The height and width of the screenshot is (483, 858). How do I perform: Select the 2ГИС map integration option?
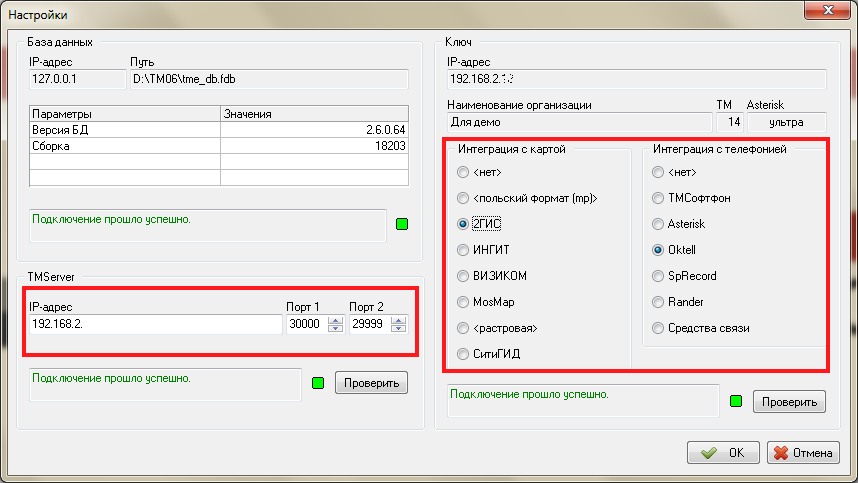[x=463, y=224]
